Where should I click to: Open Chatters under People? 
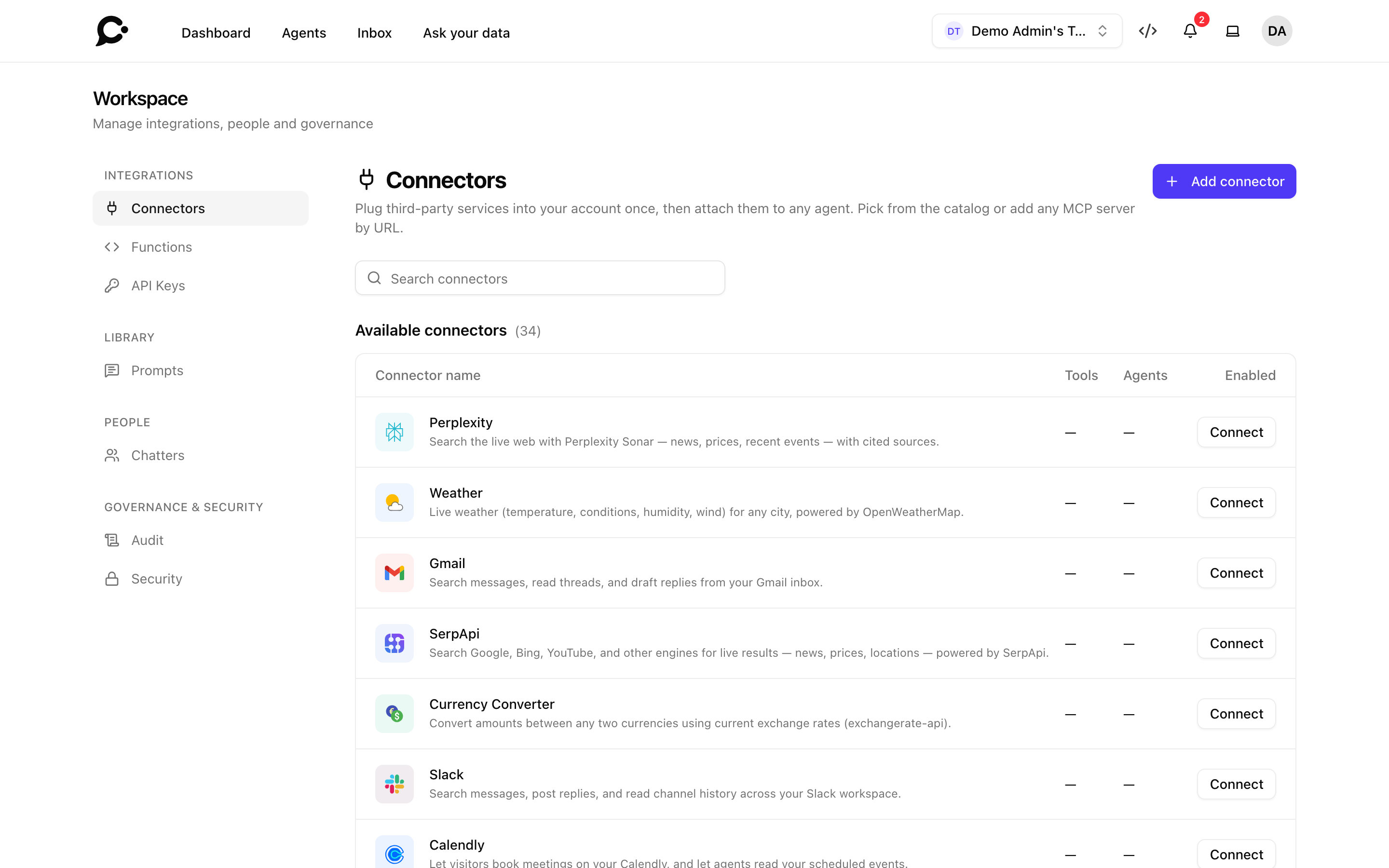[200, 455]
